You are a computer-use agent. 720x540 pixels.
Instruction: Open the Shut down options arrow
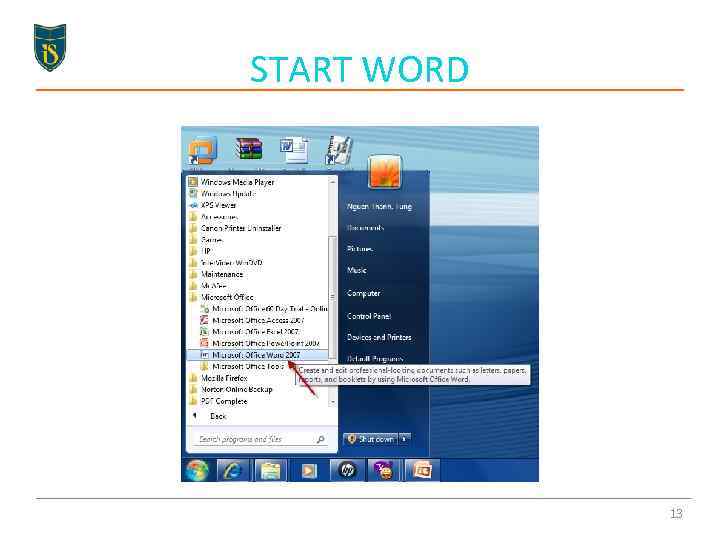tap(405, 439)
